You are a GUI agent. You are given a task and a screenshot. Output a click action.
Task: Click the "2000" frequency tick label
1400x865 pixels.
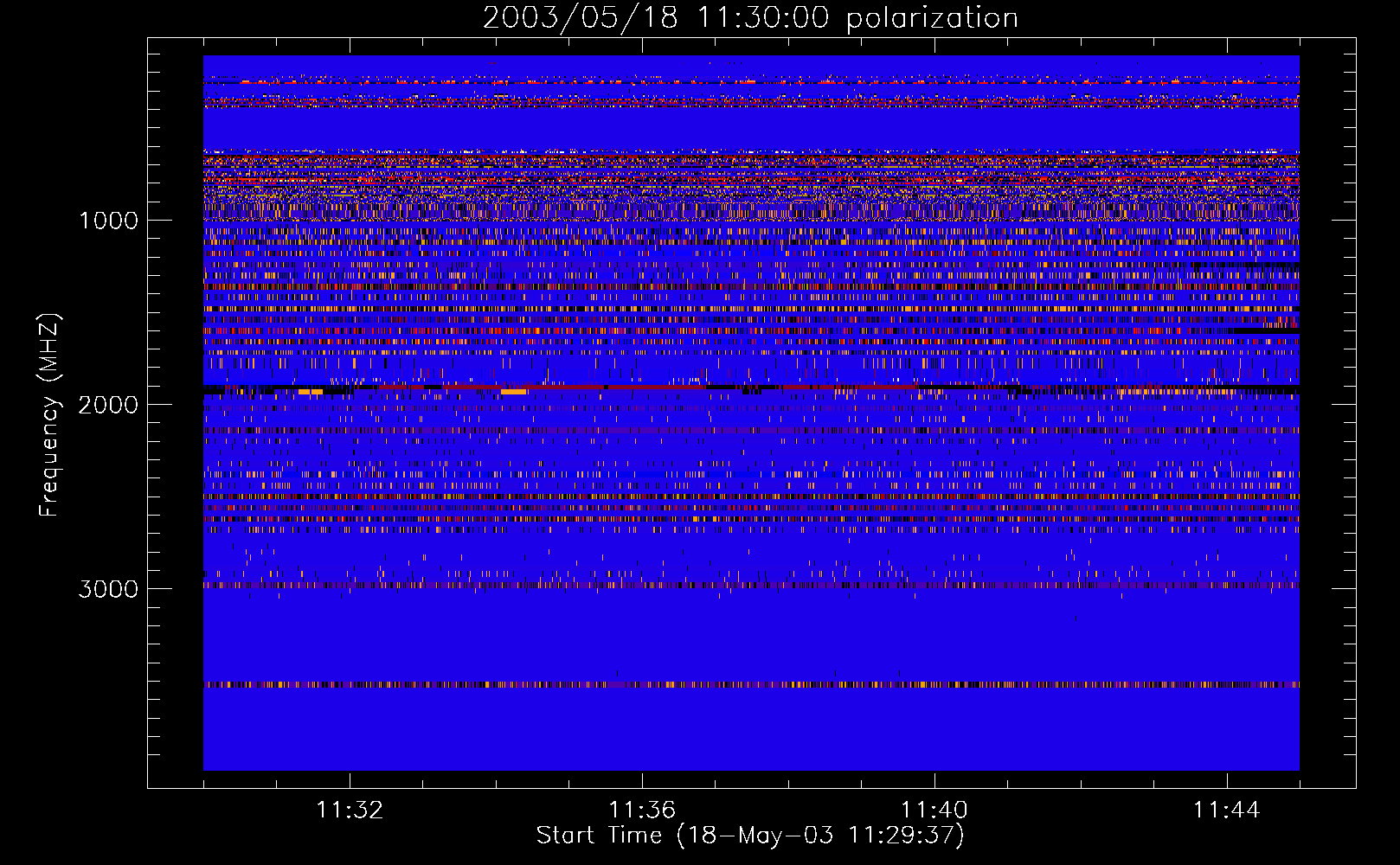click(108, 405)
